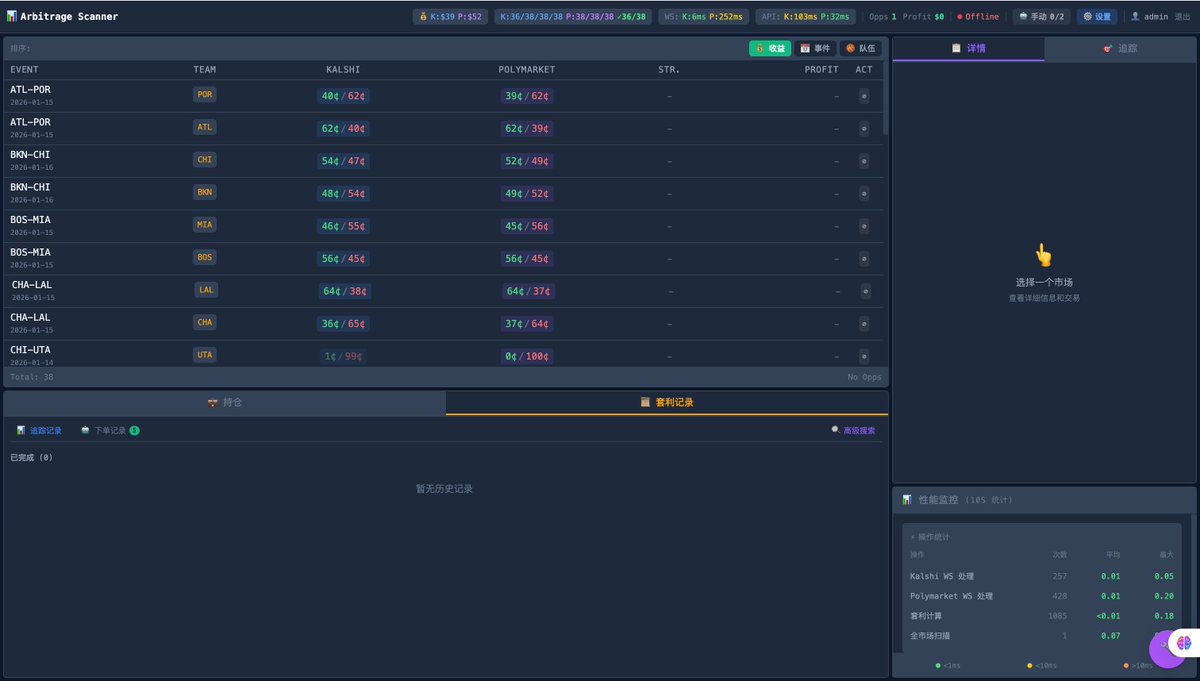This screenshot has height=681, width=1200.
Task: Open the 持仓 positions tab
Action: tap(225, 402)
